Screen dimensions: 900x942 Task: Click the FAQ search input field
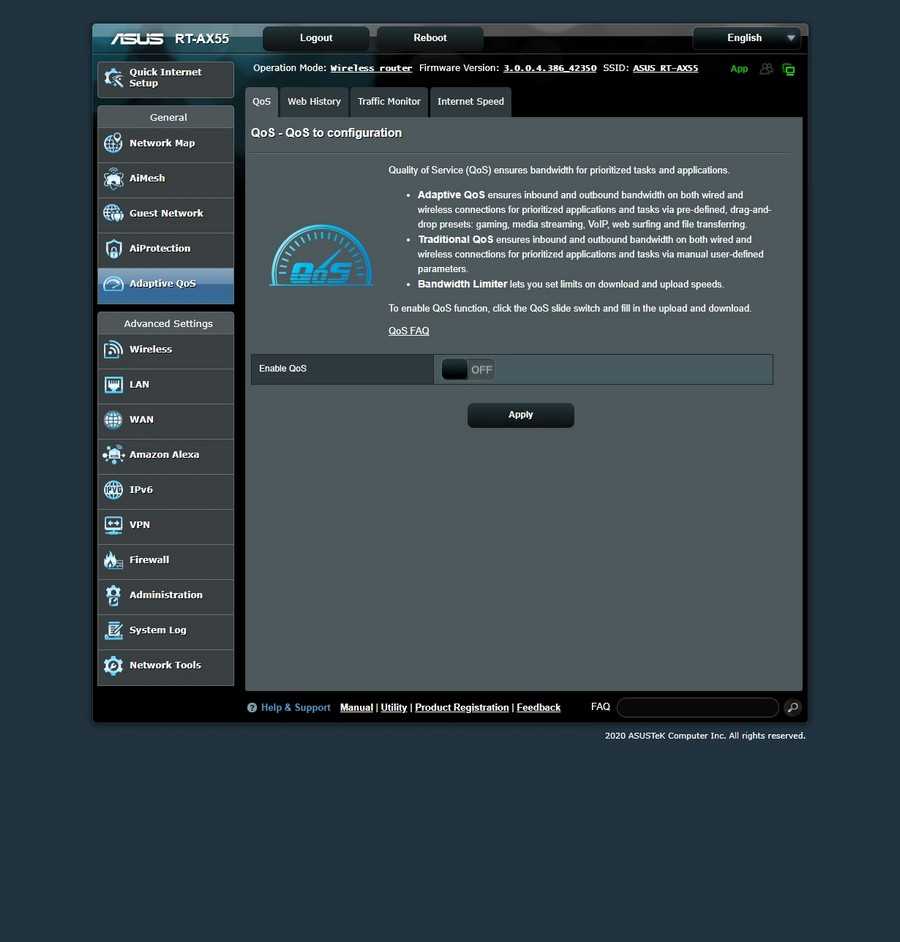[697, 708]
